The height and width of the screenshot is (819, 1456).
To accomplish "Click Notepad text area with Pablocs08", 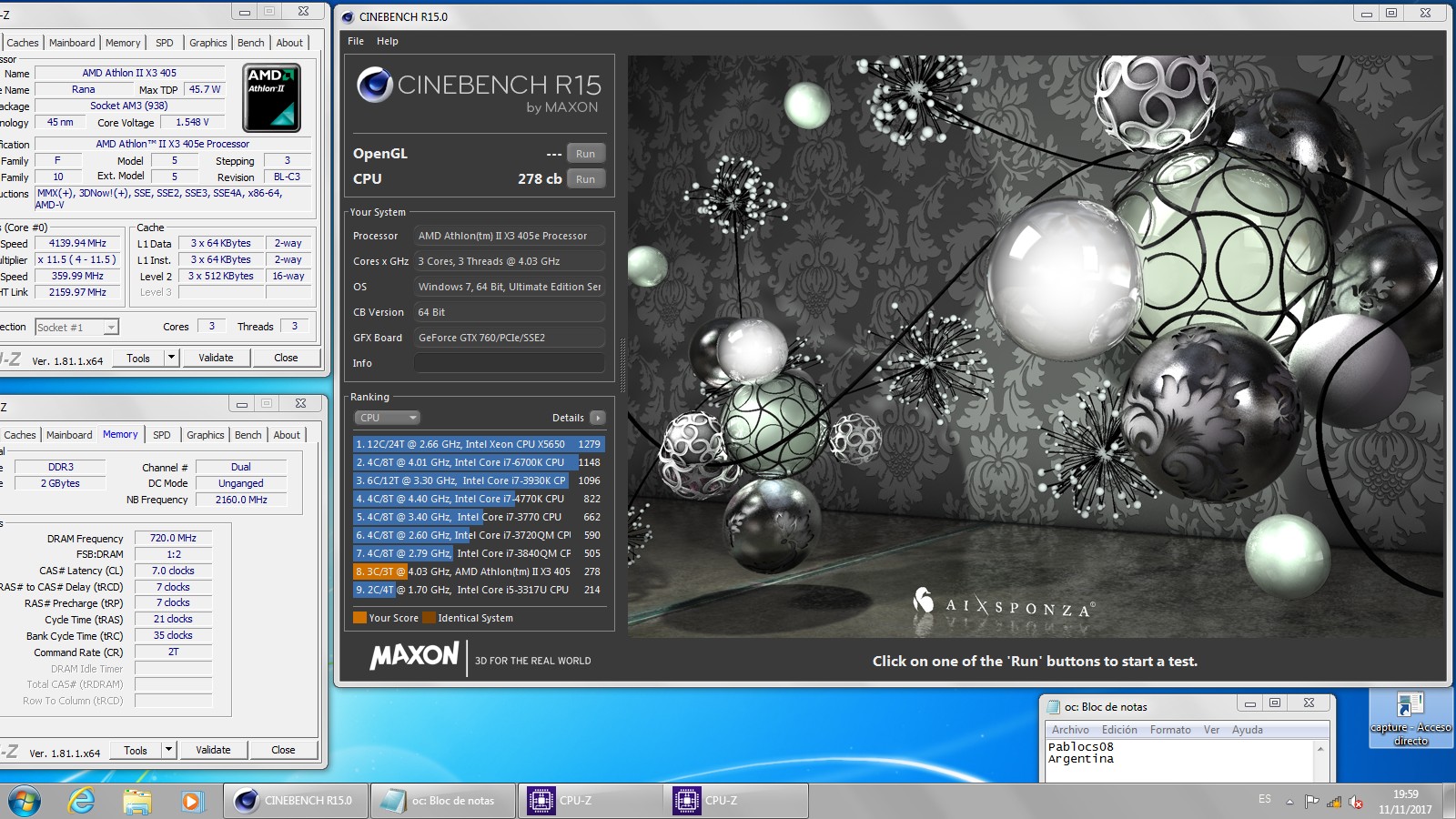I will (x=1180, y=760).
